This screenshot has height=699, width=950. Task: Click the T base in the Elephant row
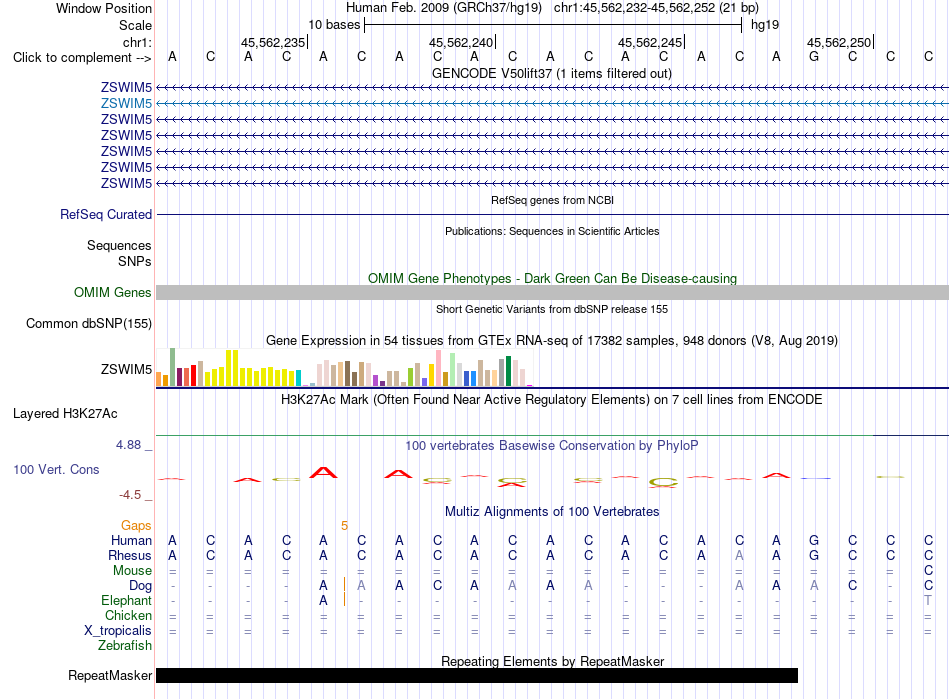coord(928,600)
